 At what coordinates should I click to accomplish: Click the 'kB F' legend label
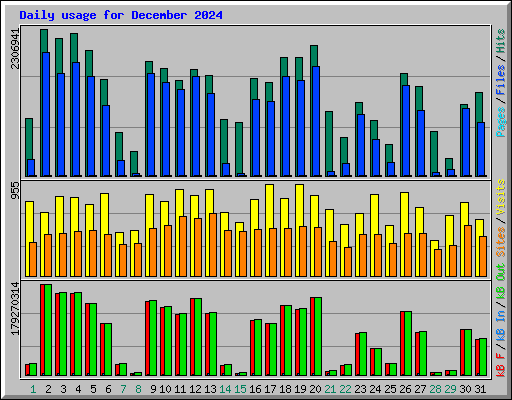point(501,365)
